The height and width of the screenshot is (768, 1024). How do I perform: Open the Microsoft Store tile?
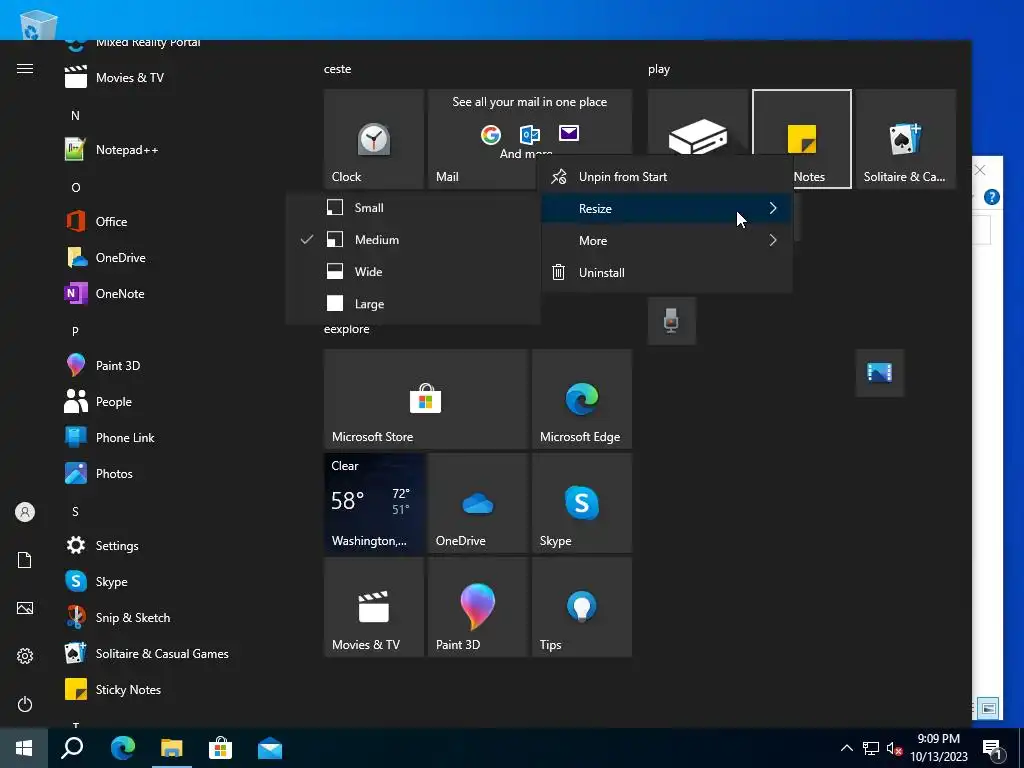[426, 399]
